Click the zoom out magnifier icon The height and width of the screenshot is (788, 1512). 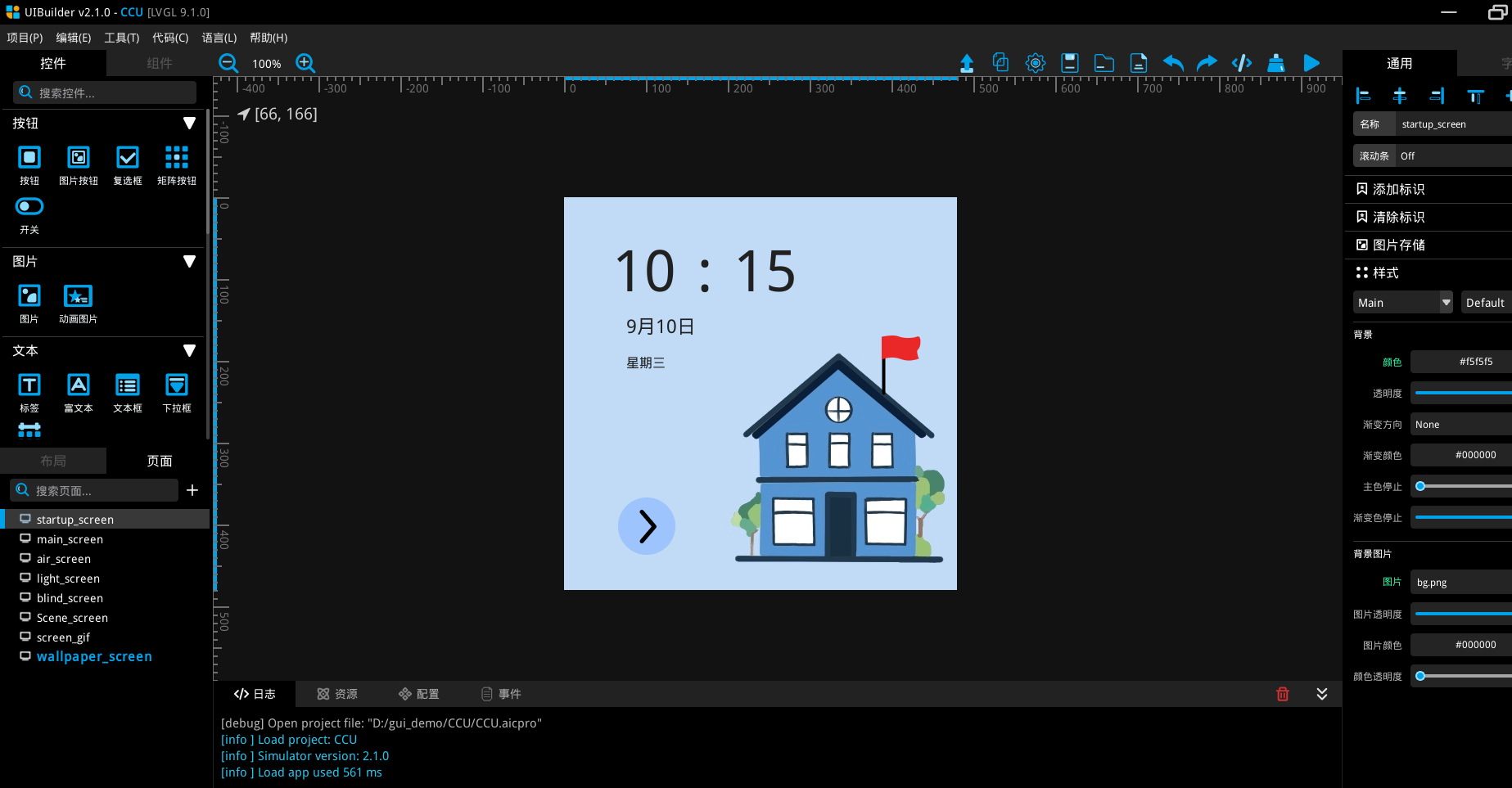point(228,63)
